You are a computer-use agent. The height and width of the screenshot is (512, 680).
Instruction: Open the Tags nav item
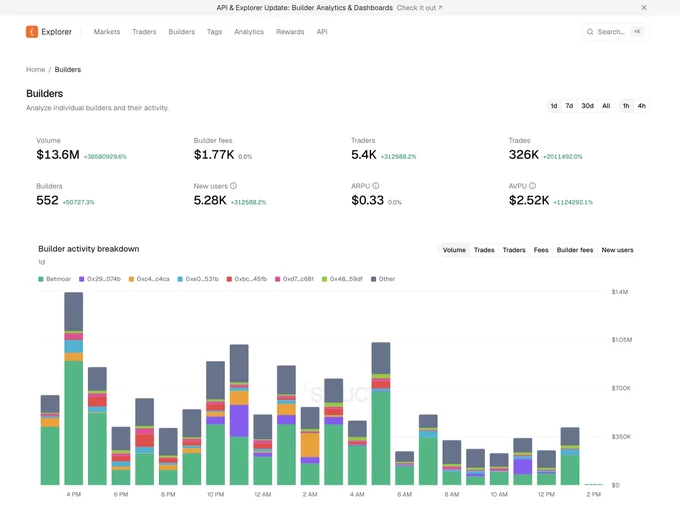214,32
